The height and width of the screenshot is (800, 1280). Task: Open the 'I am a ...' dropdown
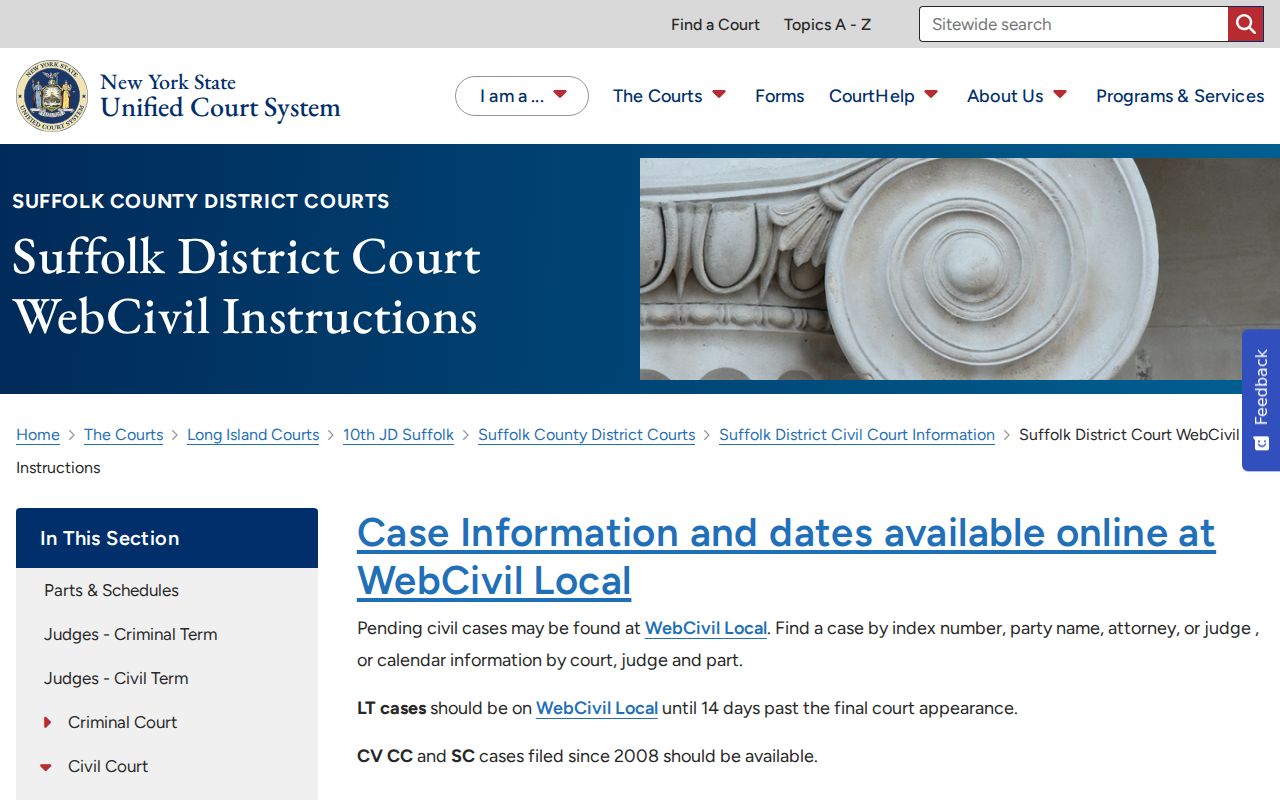pyautogui.click(x=522, y=96)
